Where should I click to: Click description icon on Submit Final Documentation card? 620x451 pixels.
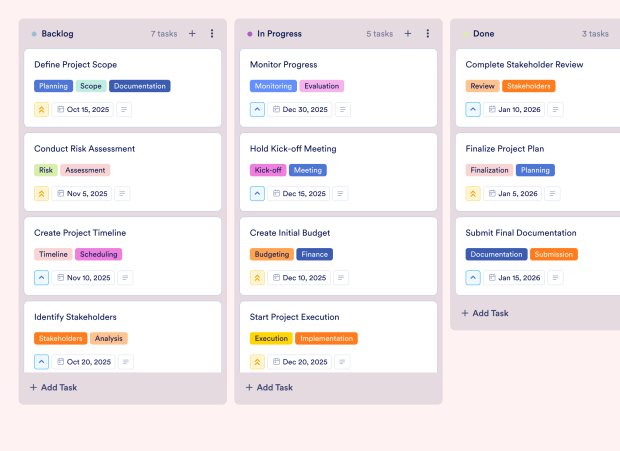(x=556, y=278)
